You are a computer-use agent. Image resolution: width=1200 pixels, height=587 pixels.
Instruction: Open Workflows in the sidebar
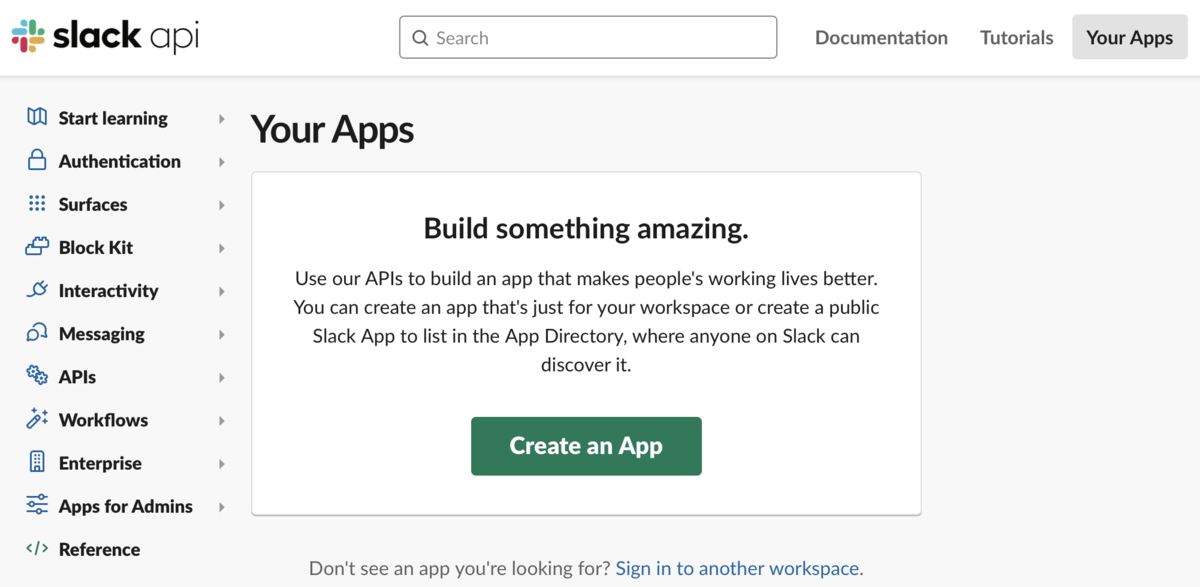pyautogui.click(x=103, y=419)
